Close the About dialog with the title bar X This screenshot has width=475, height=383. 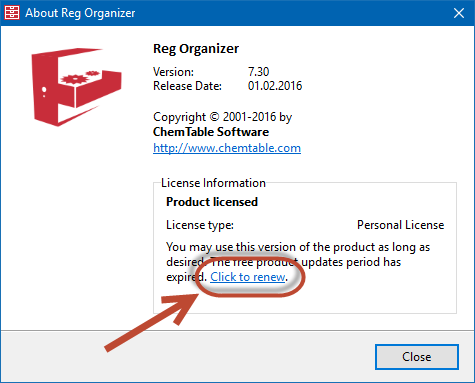click(459, 13)
